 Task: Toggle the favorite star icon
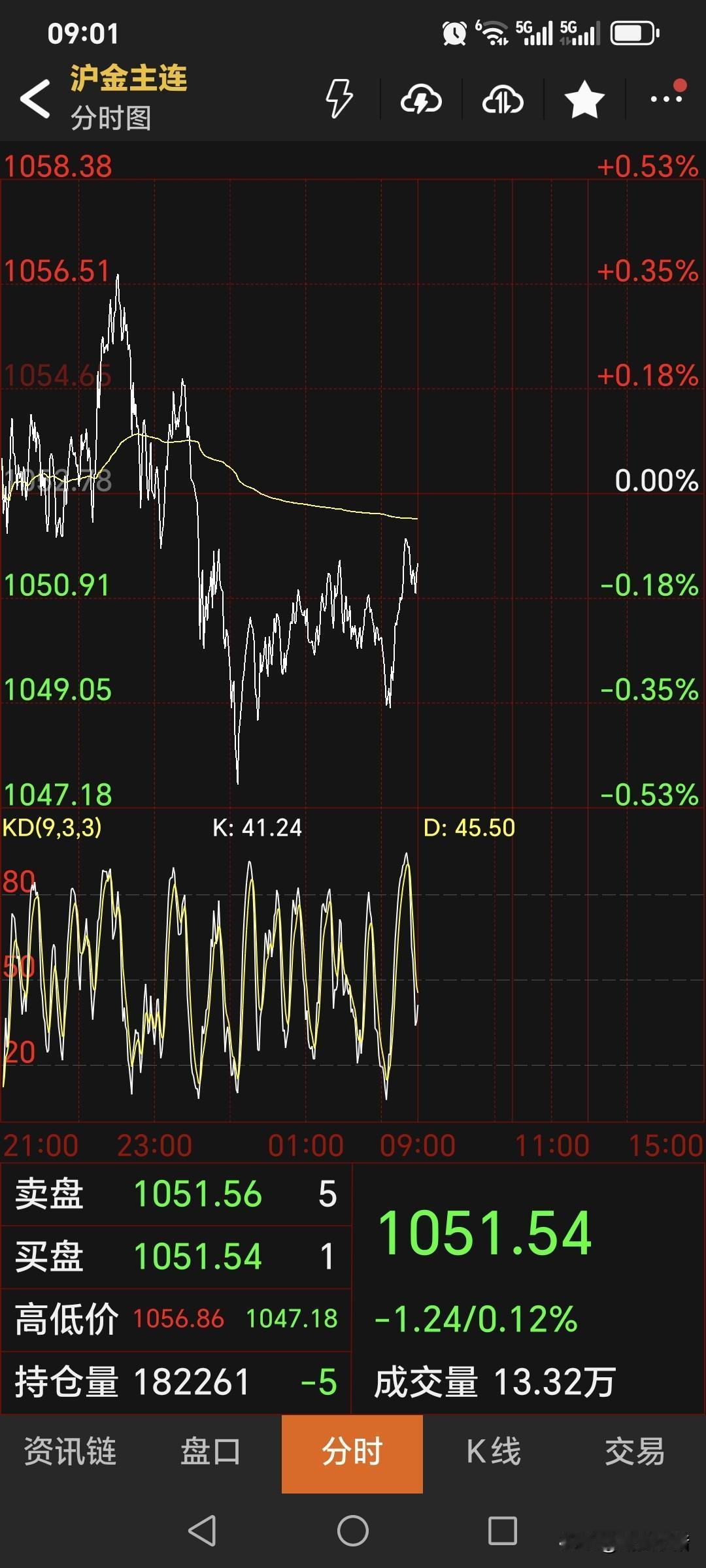coord(584,99)
